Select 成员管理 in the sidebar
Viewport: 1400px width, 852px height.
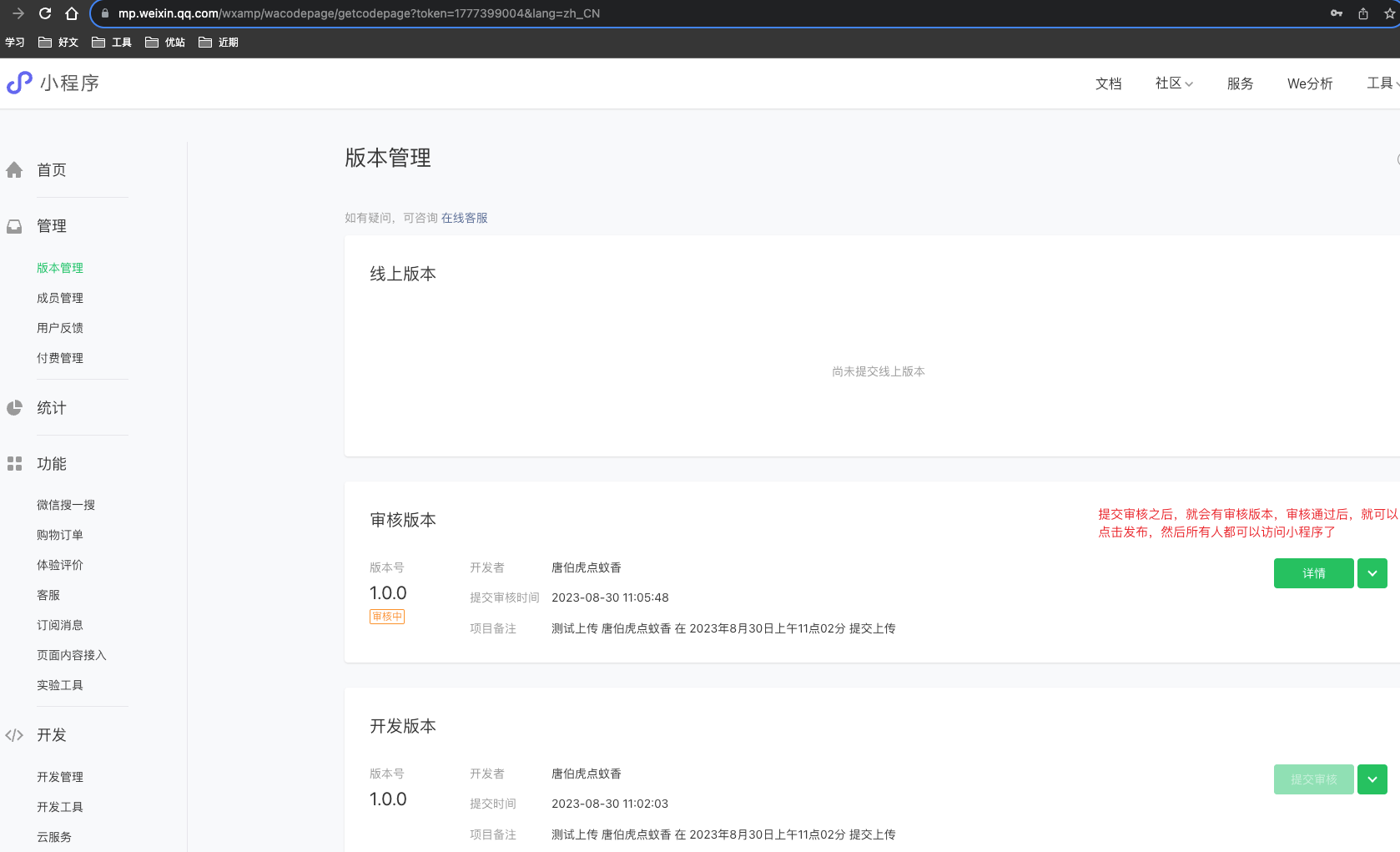tap(60, 298)
